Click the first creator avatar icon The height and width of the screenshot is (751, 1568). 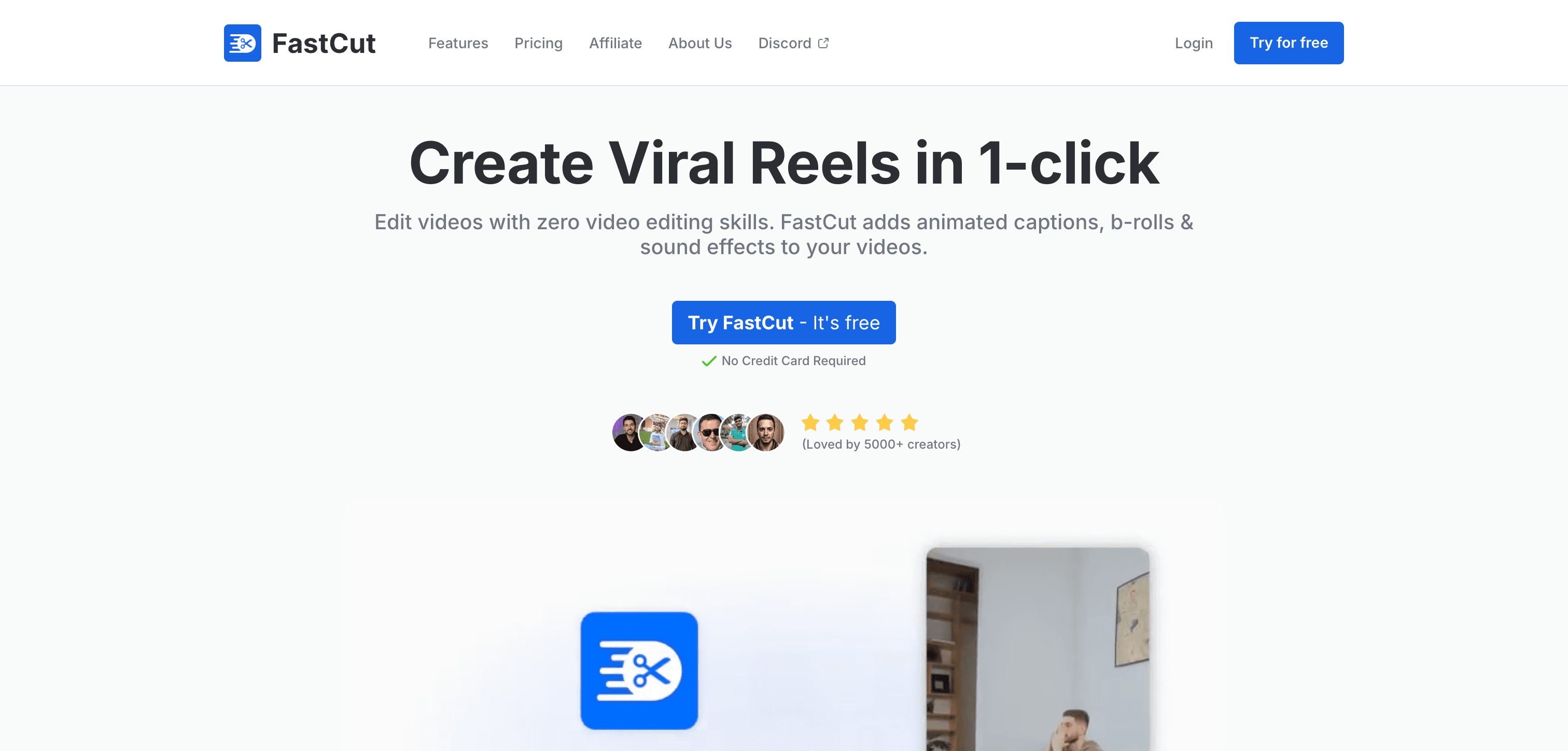coord(628,432)
